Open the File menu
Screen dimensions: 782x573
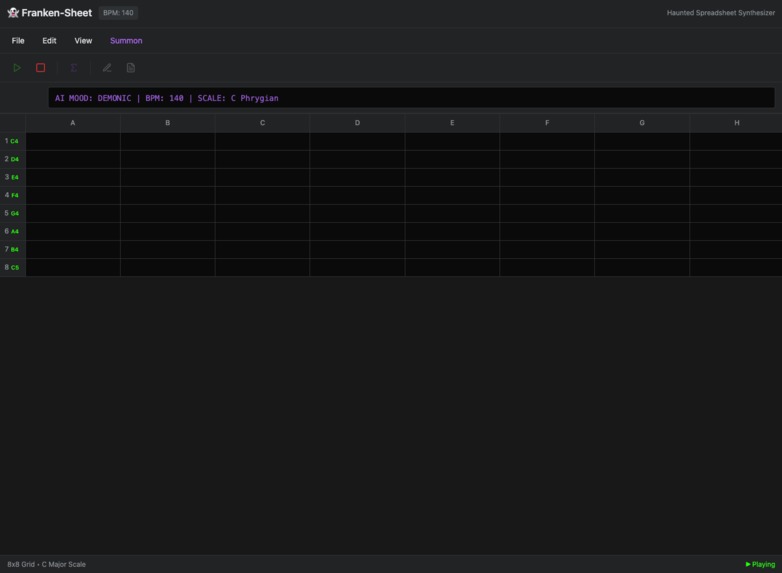18,41
